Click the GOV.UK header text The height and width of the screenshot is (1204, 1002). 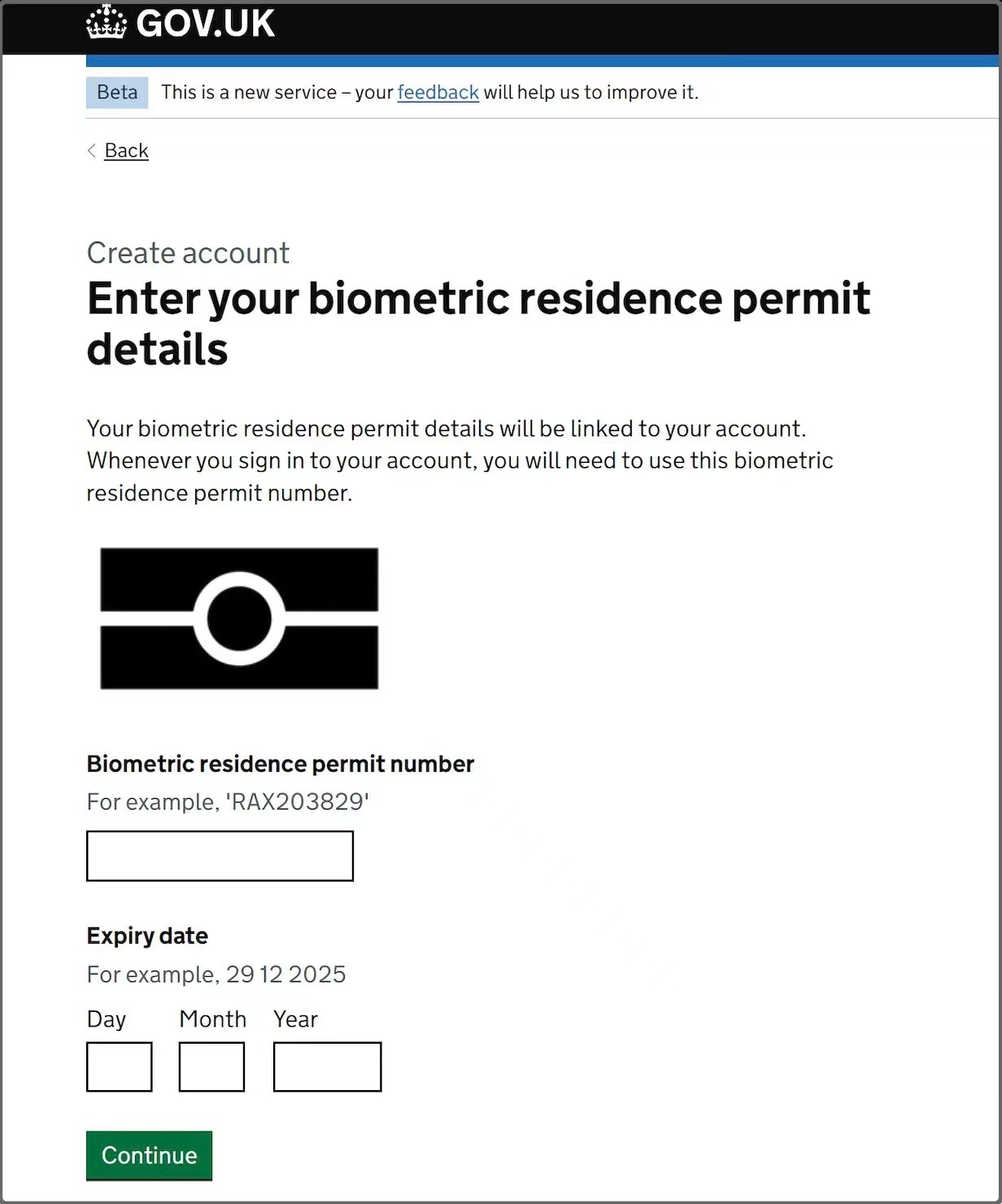pyautogui.click(x=205, y=24)
